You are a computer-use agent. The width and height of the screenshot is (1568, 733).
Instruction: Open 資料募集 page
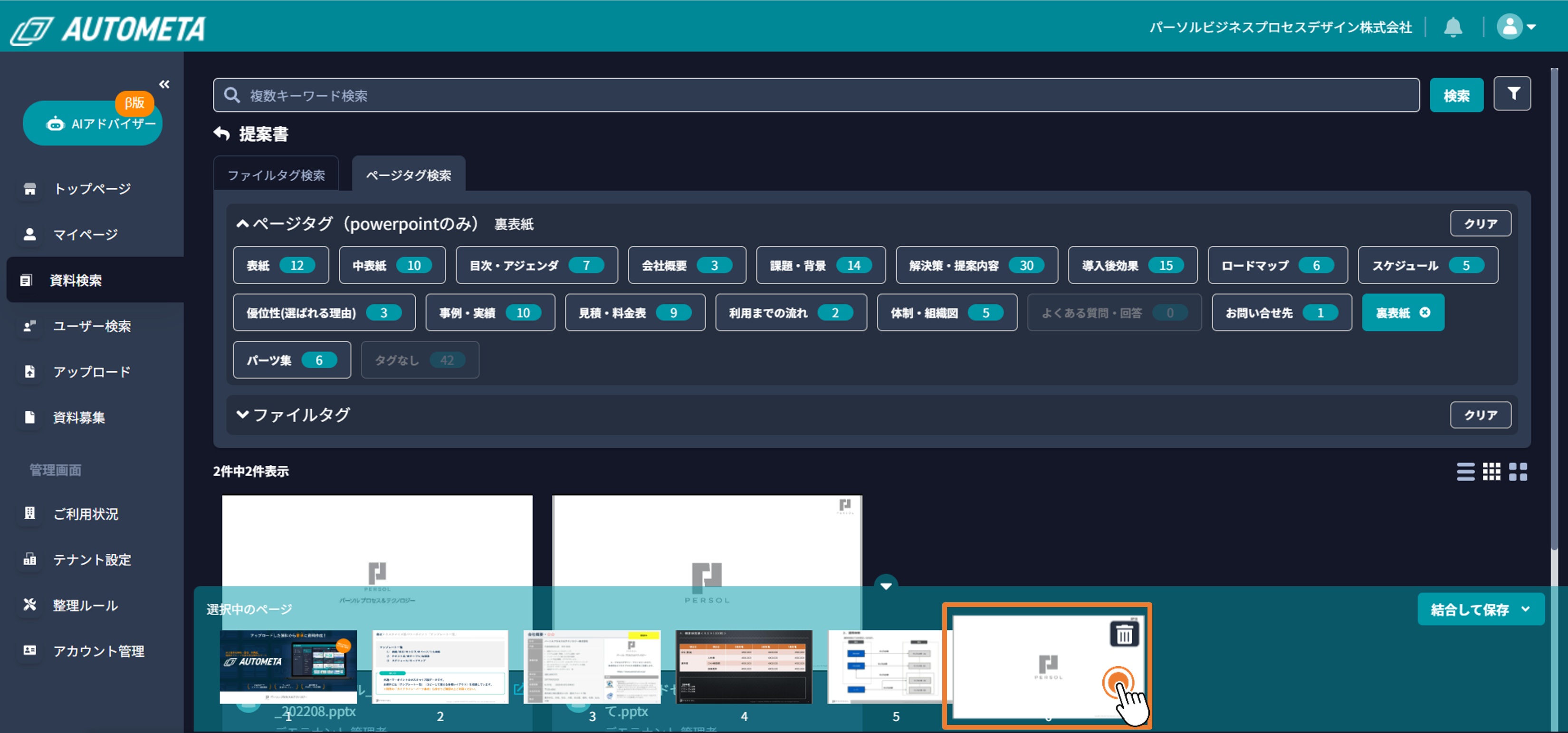coord(79,417)
